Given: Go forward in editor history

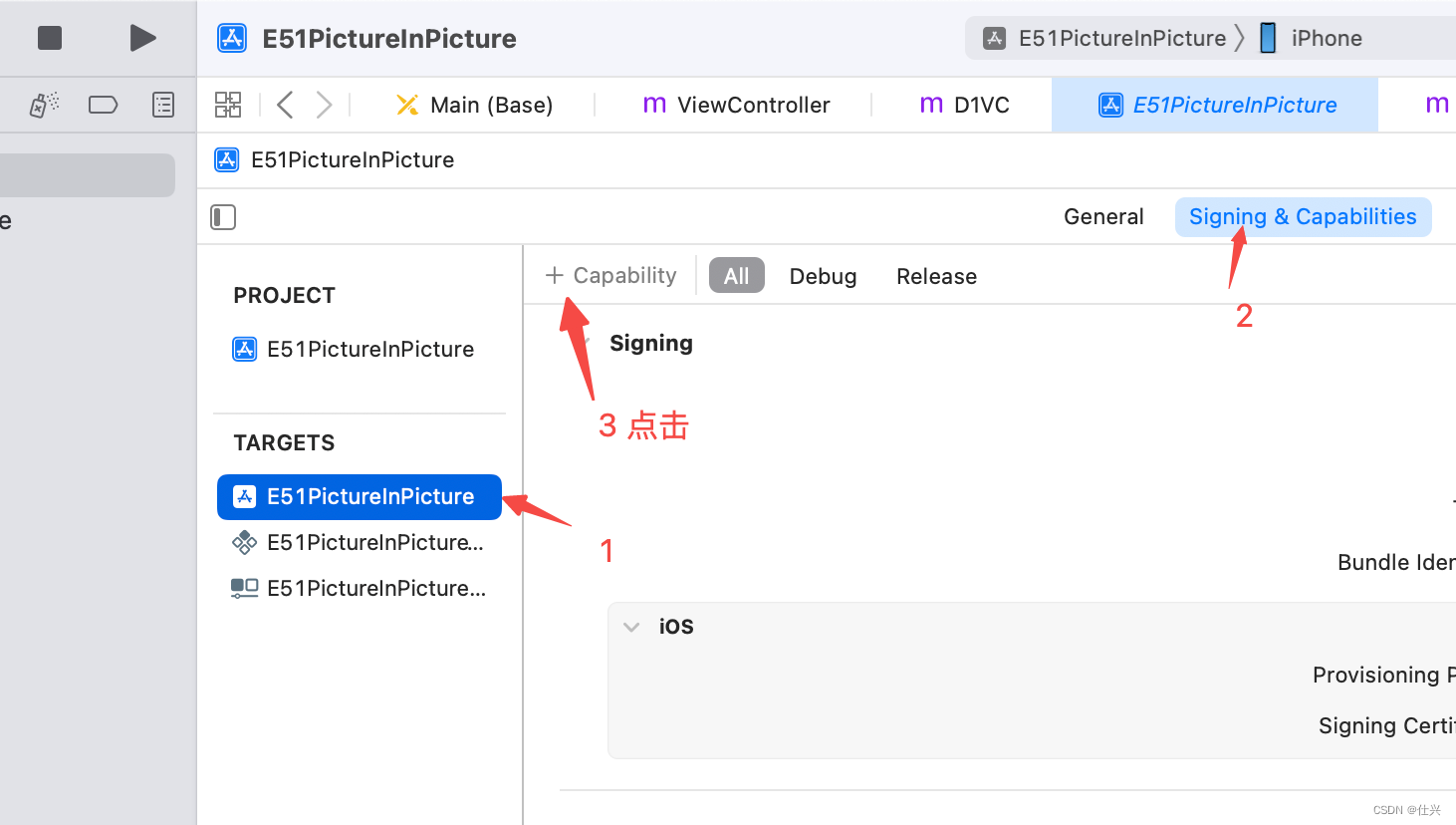Looking at the screenshot, I should click(324, 105).
